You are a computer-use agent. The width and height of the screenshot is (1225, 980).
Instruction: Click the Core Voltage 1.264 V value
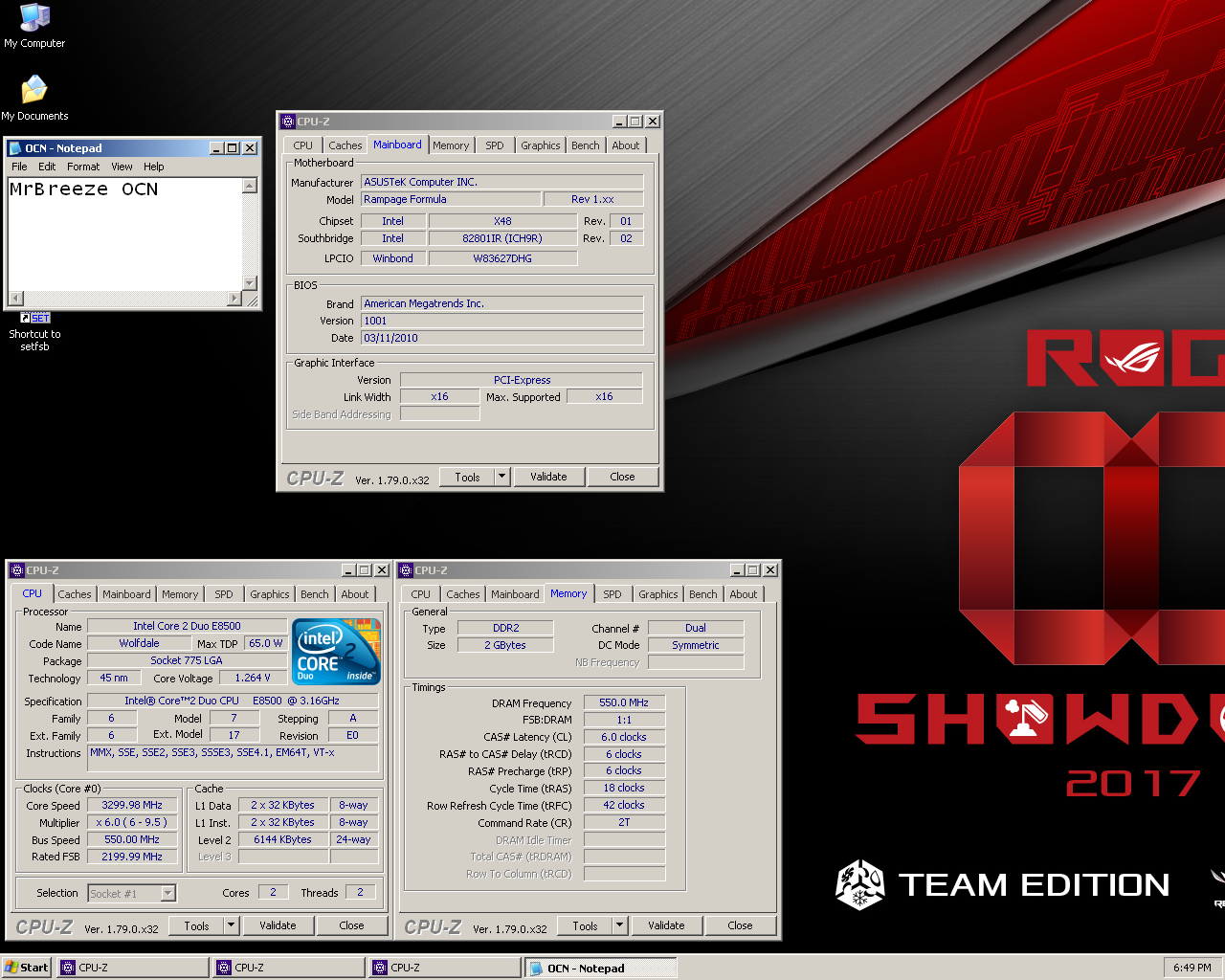(x=253, y=678)
